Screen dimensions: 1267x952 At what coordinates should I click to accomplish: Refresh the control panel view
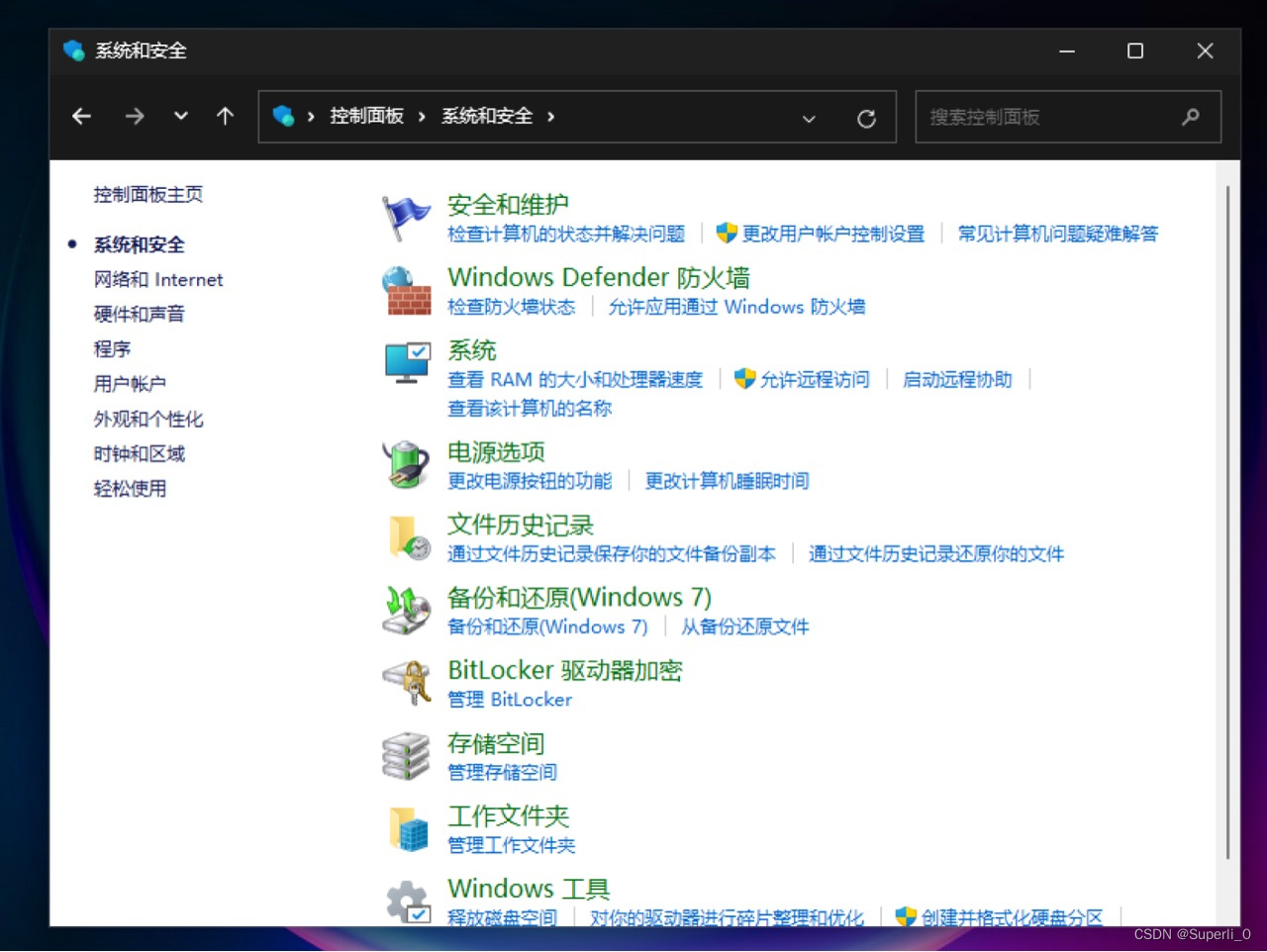[x=866, y=119]
